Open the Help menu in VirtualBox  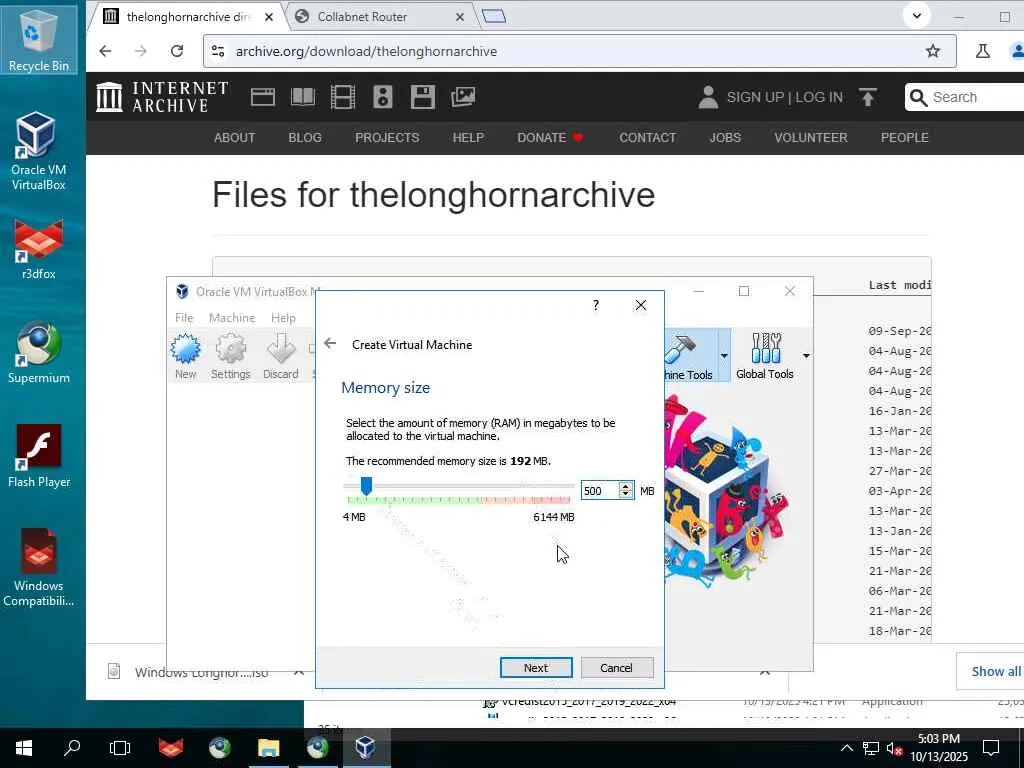pyautogui.click(x=283, y=317)
